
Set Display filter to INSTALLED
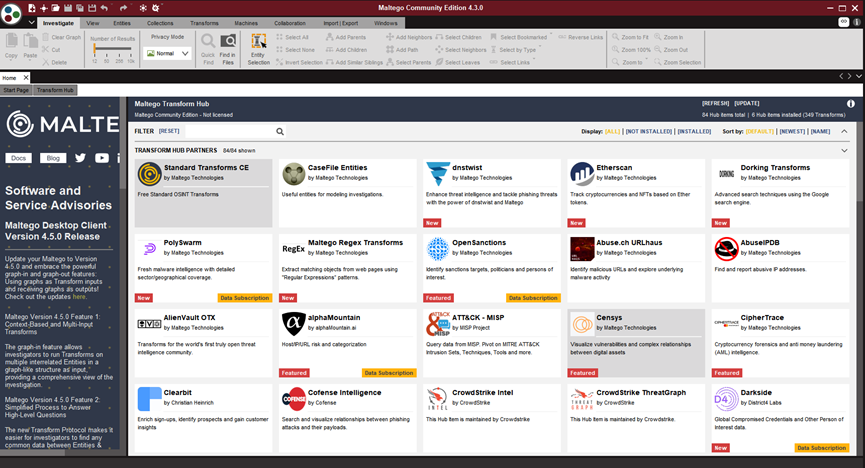click(694, 131)
